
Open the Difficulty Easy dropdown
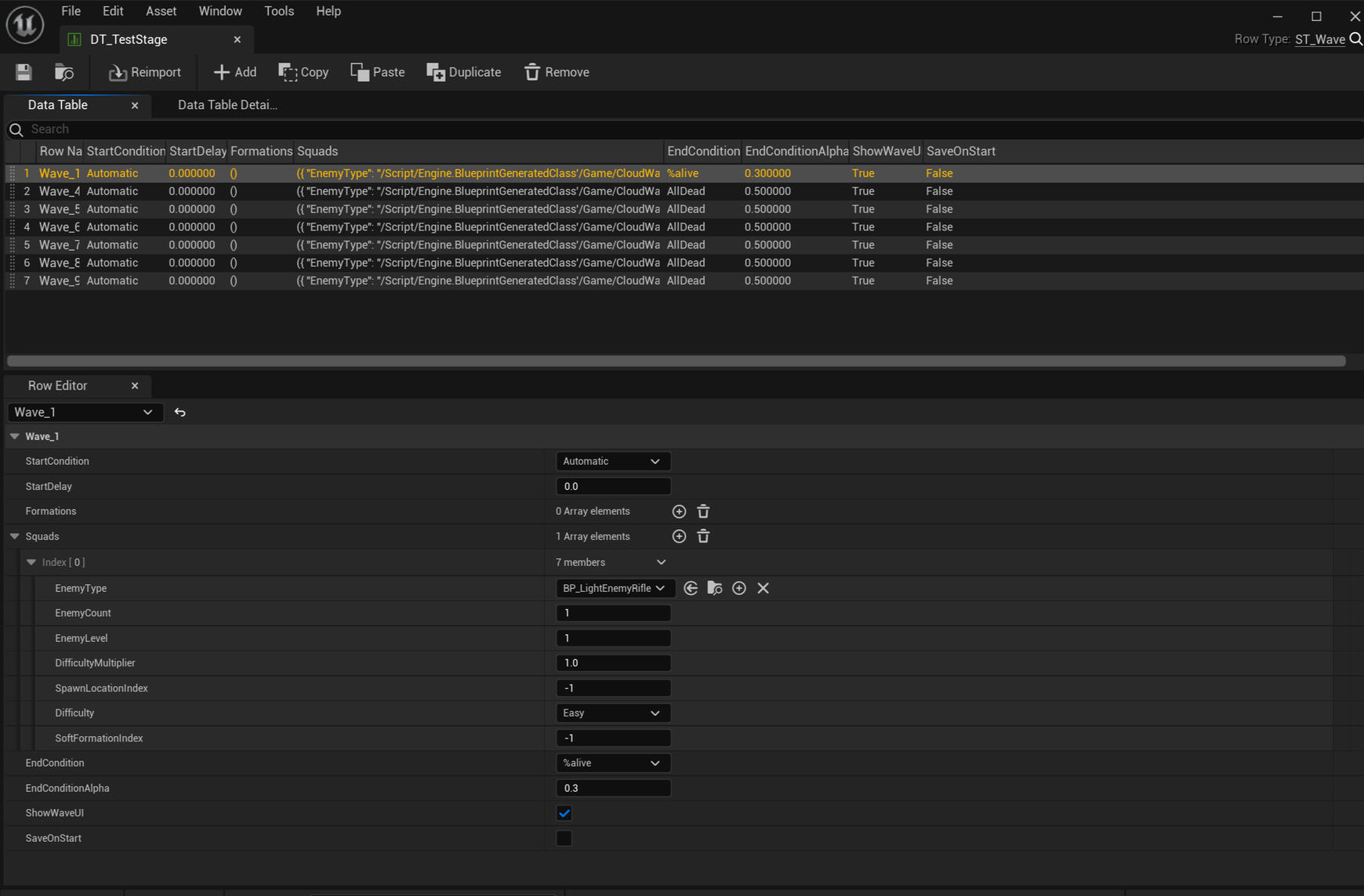coord(612,713)
